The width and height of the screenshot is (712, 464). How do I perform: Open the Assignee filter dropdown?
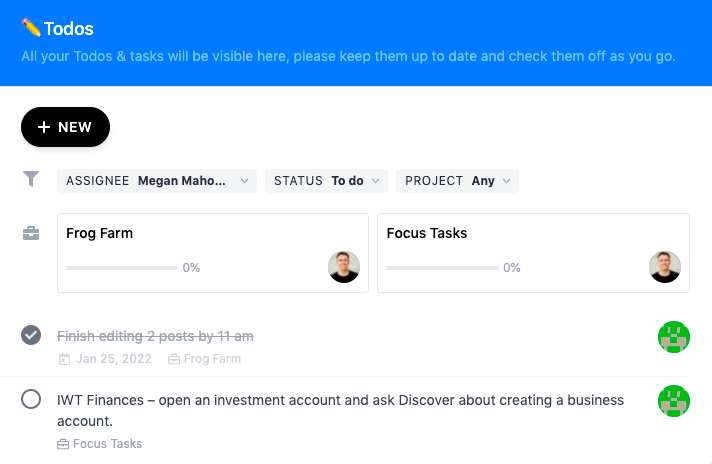pyautogui.click(x=157, y=181)
